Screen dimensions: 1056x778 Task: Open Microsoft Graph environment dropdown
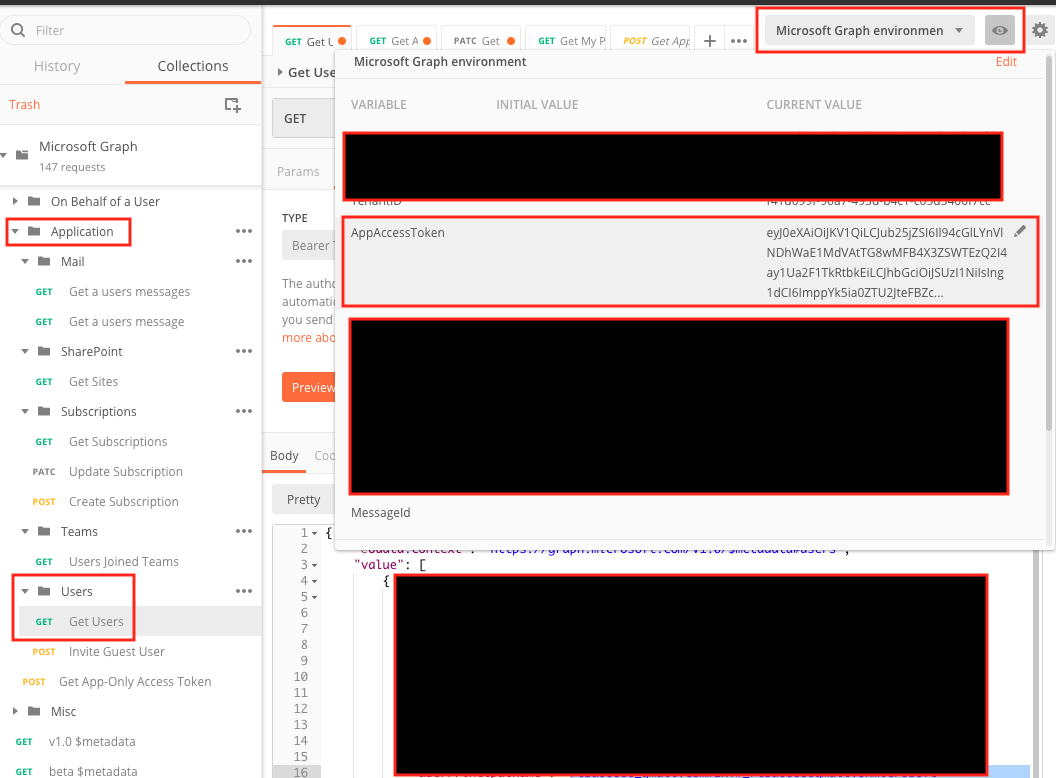pyautogui.click(x=869, y=30)
